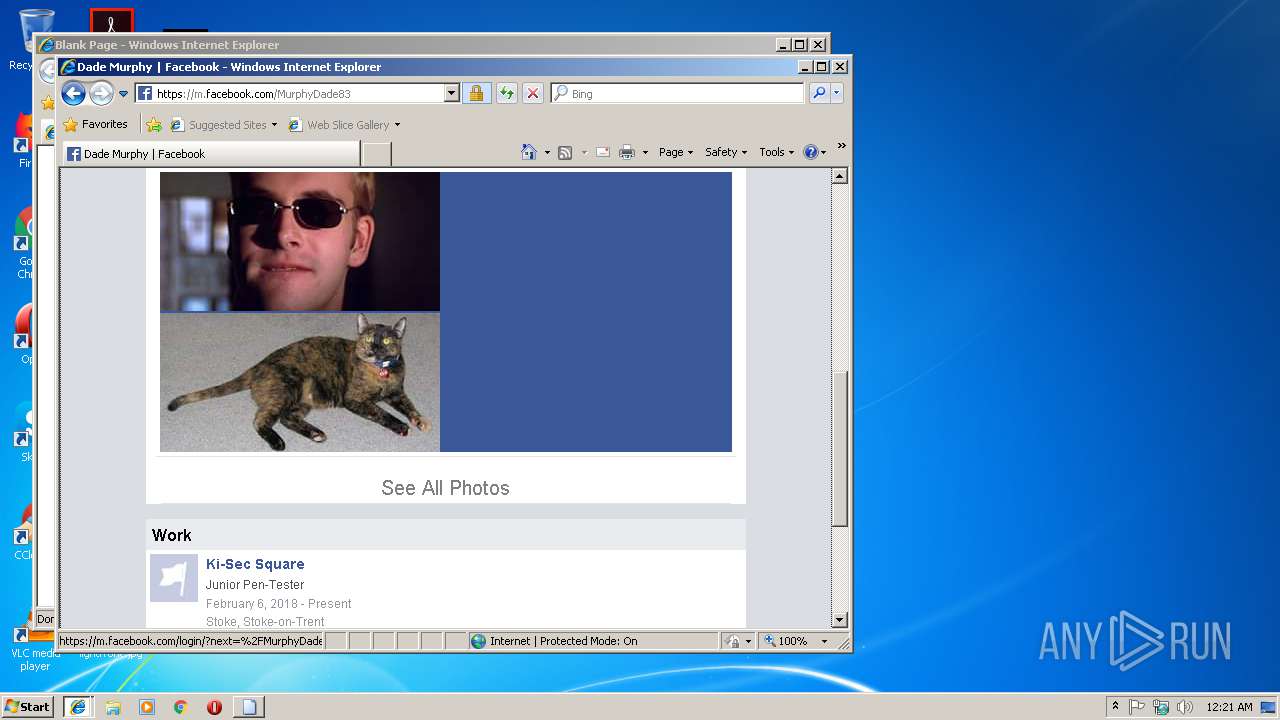Expand the address bar history dropdown

click(x=451, y=93)
